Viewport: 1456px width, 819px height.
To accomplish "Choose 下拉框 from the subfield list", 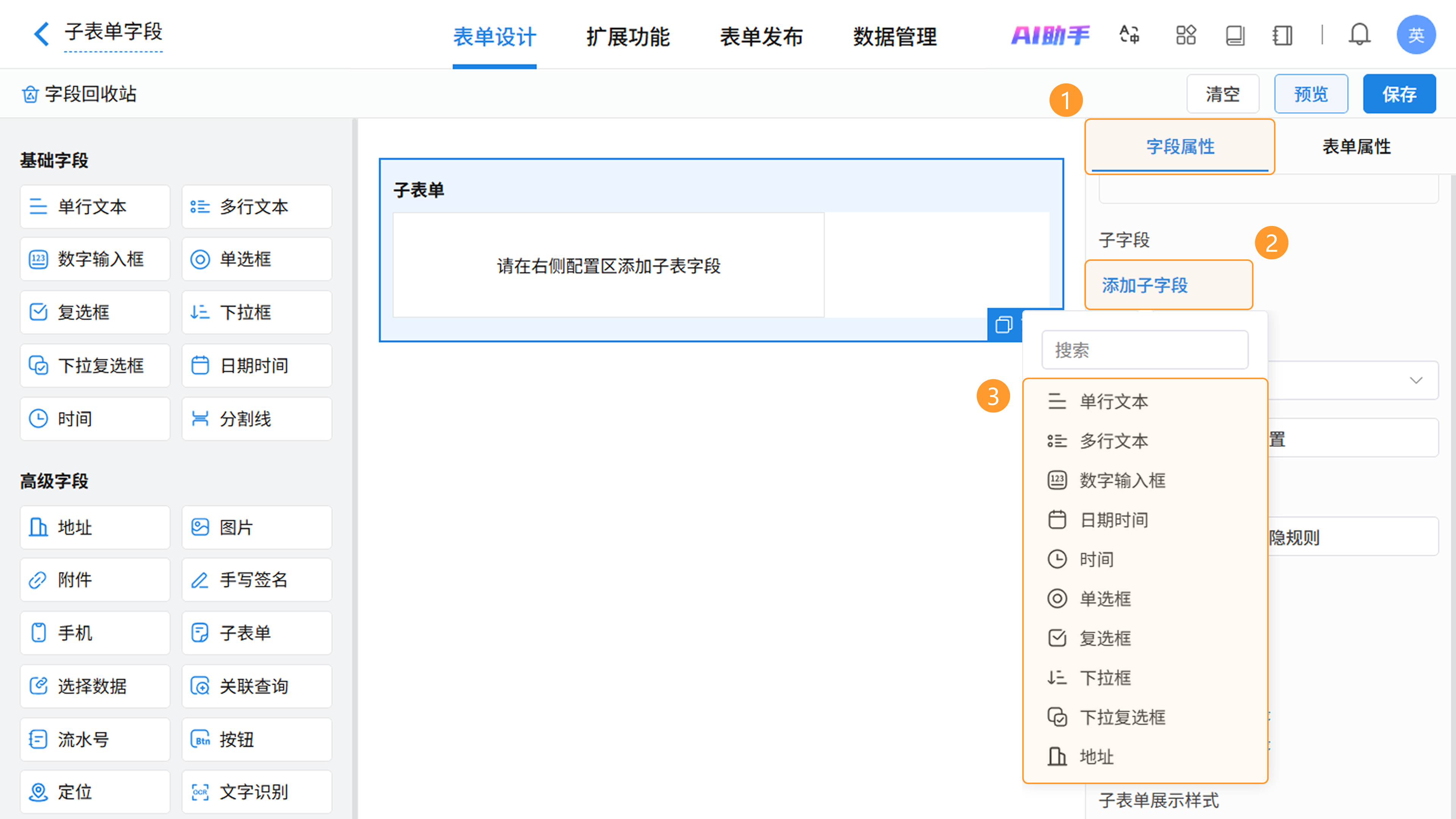I will coord(1105,678).
